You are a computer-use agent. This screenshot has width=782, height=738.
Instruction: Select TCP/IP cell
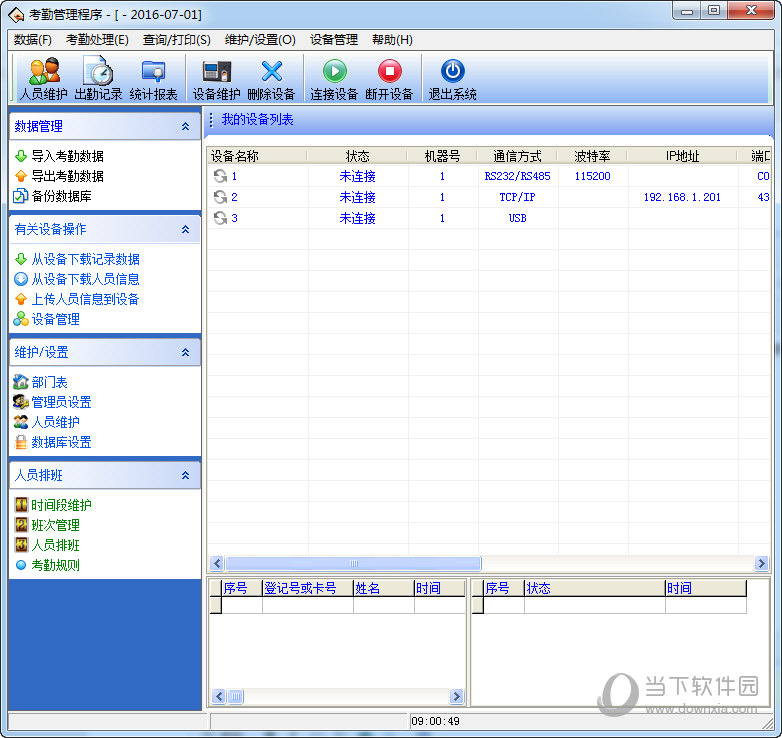[x=517, y=197]
